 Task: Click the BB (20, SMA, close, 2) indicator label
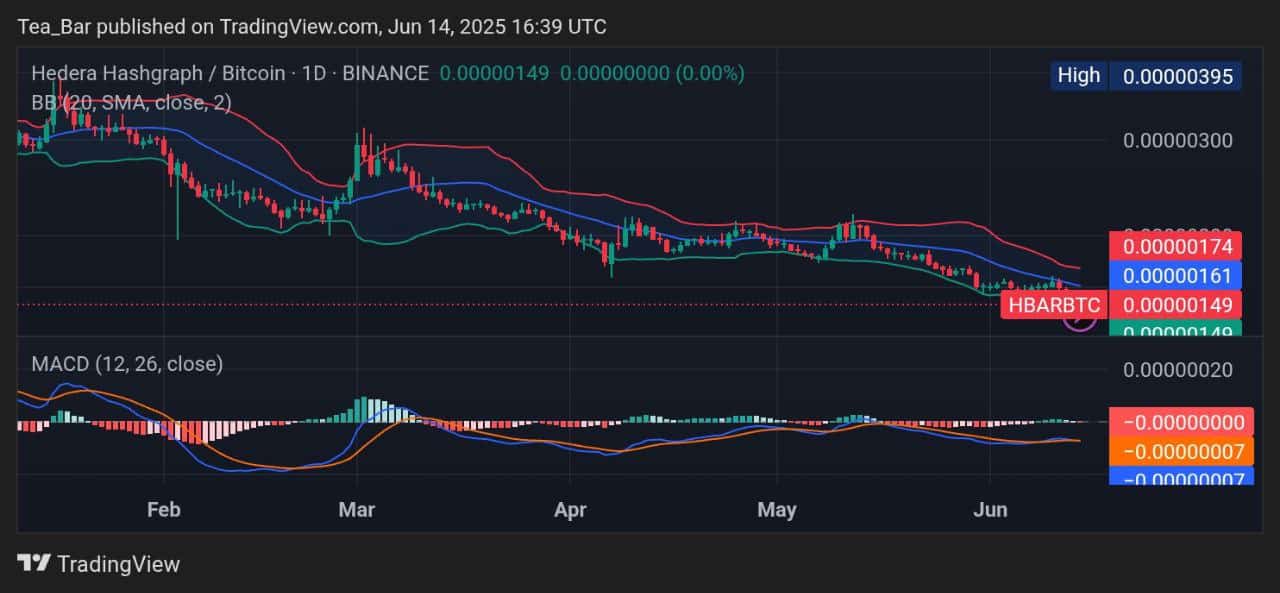129,102
